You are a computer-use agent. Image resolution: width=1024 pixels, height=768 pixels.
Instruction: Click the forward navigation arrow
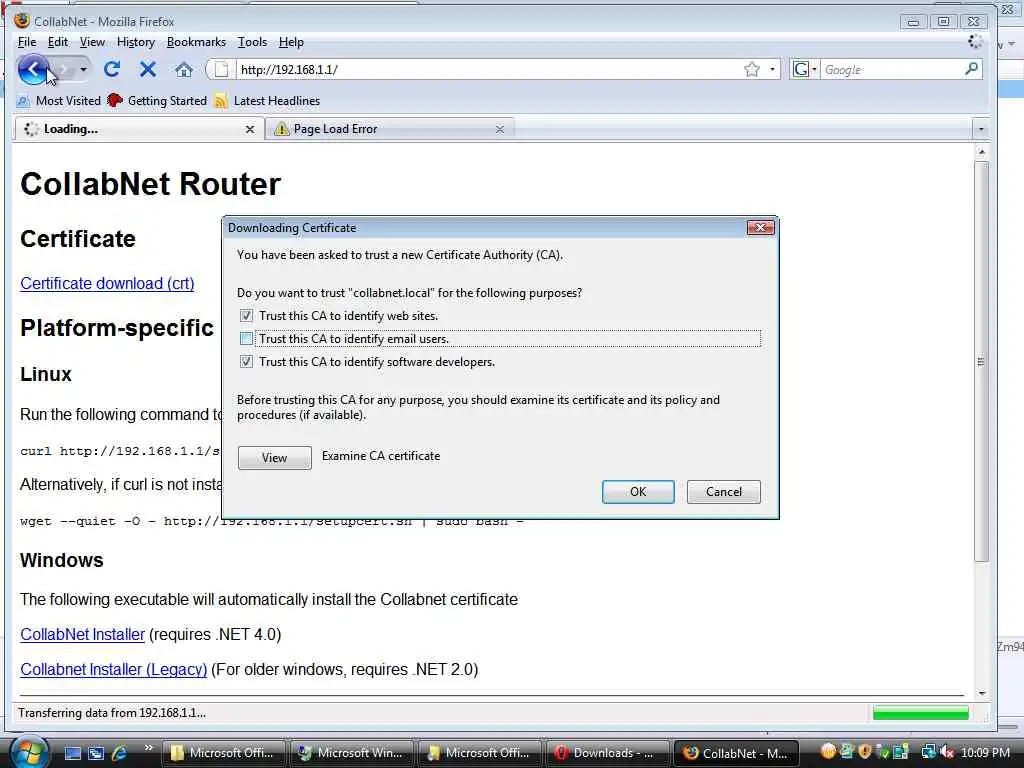[63, 69]
